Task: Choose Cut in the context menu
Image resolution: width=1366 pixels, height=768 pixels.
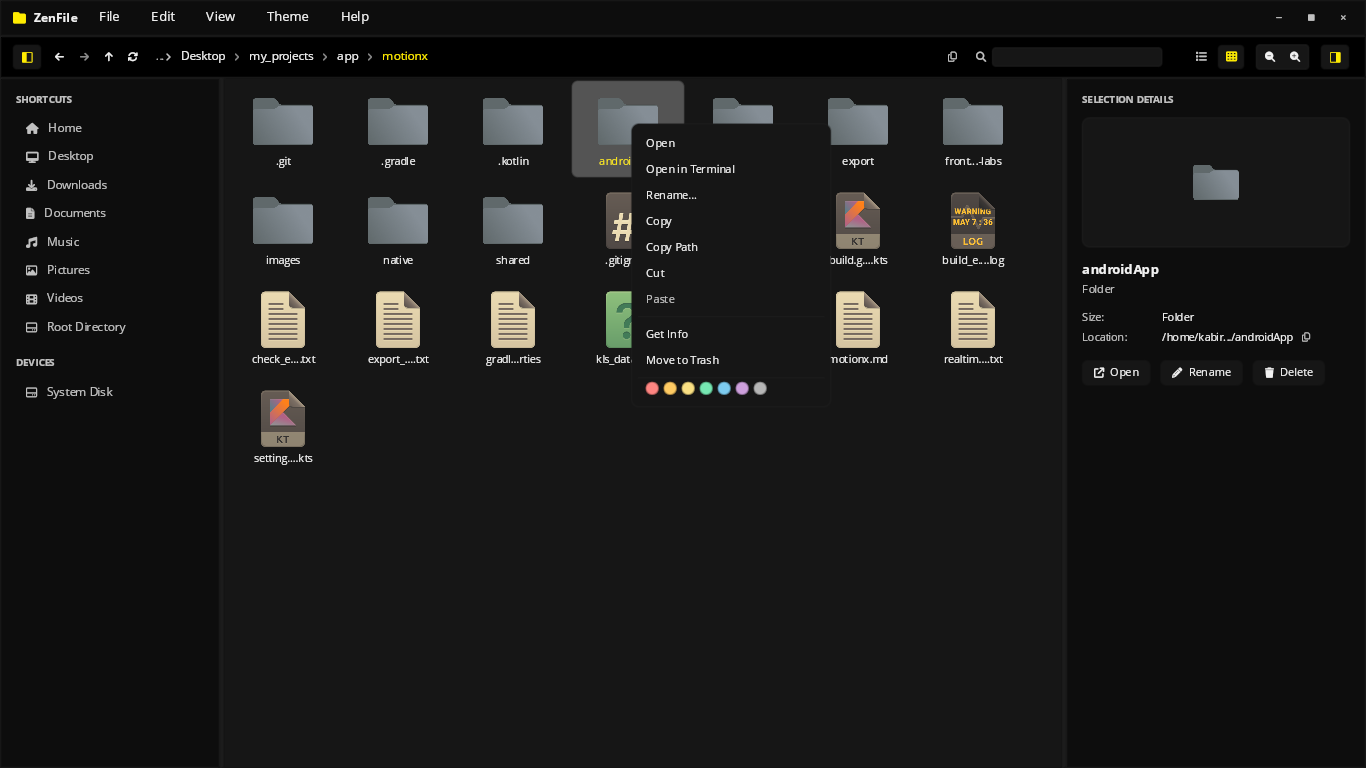Action: 731,273
